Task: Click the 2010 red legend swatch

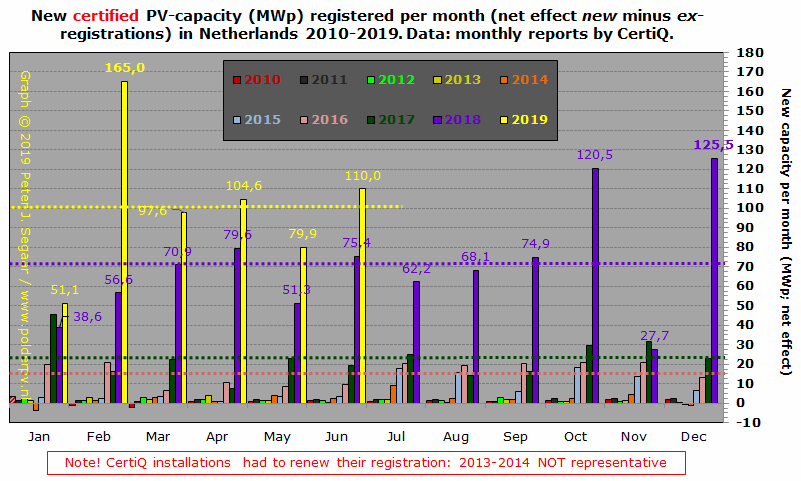Action: [x=237, y=80]
